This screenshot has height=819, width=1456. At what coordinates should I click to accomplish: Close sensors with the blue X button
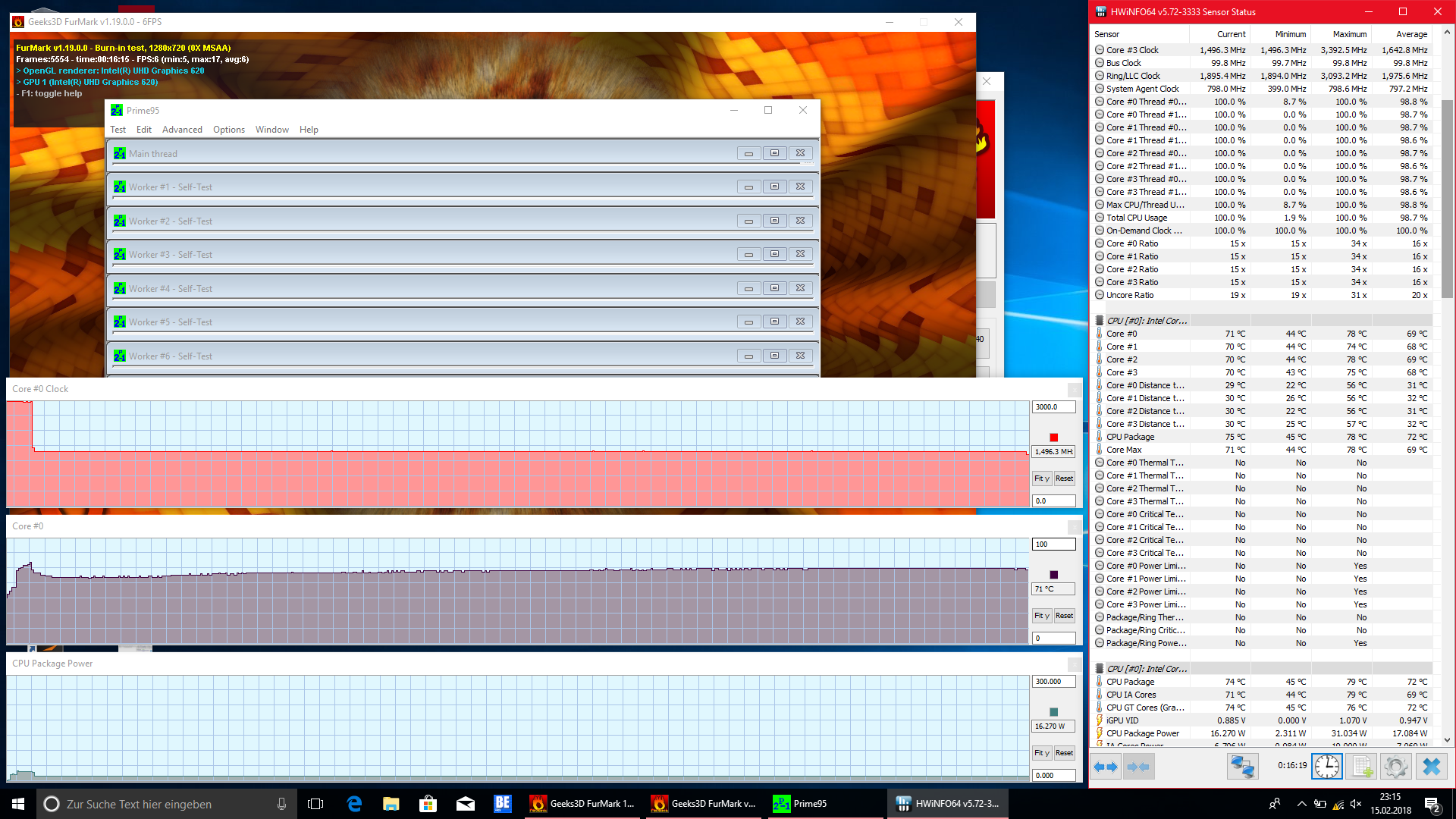1432,767
